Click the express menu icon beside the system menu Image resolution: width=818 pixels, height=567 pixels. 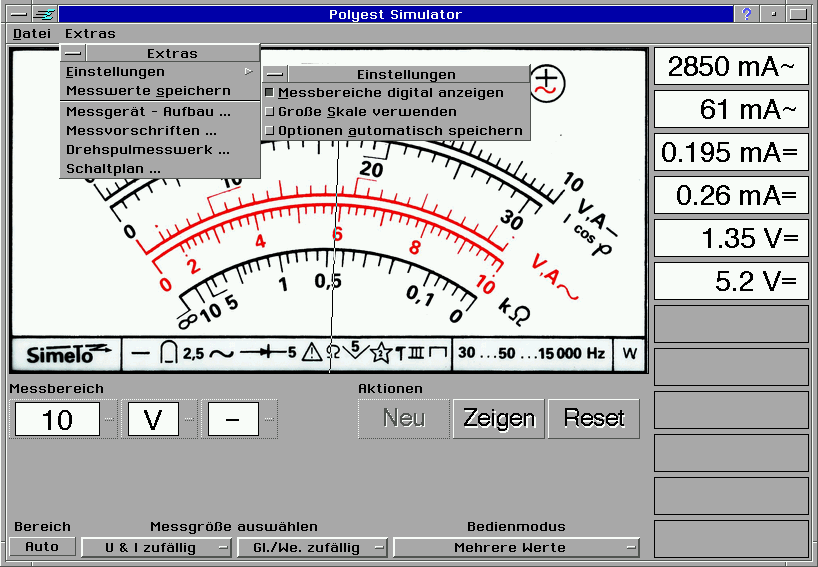(x=44, y=14)
